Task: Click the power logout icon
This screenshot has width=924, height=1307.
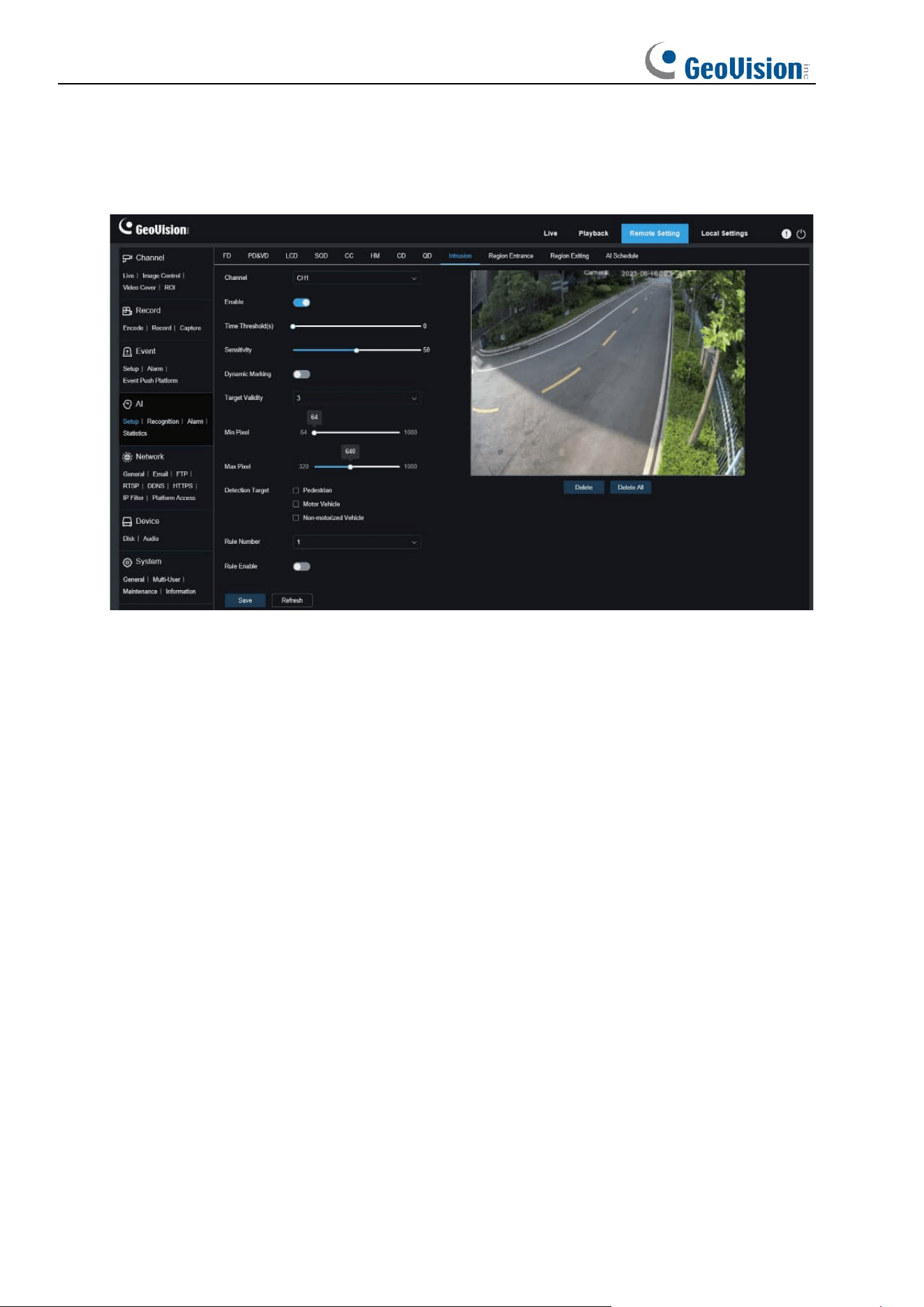Action: [801, 234]
